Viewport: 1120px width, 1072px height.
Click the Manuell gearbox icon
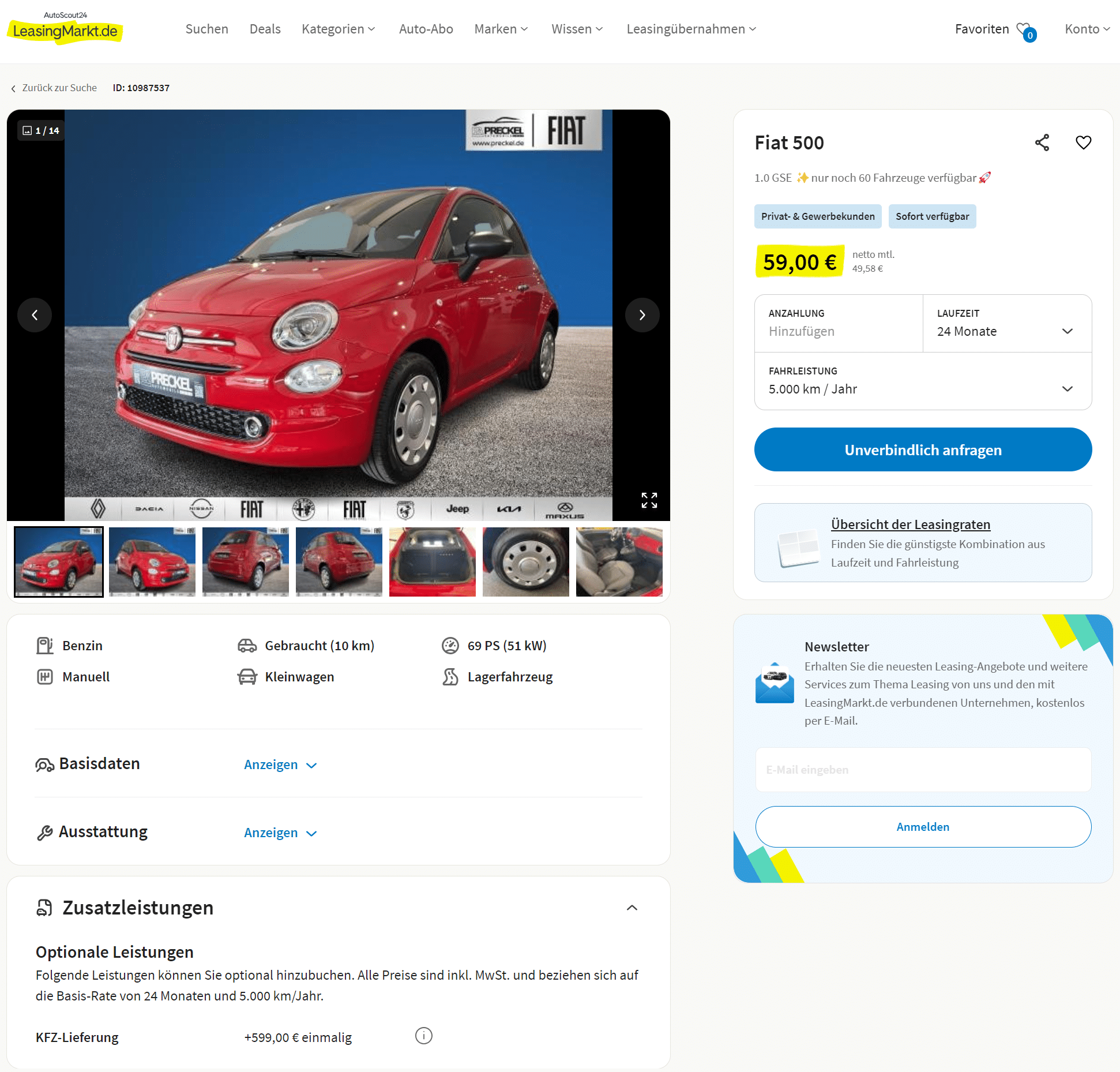click(45, 677)
